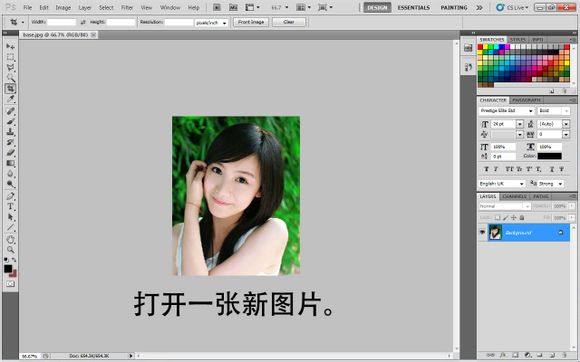Screen dimensions: 580x362
Task: Click the foreground color black swatch
Action: [8, 268]
